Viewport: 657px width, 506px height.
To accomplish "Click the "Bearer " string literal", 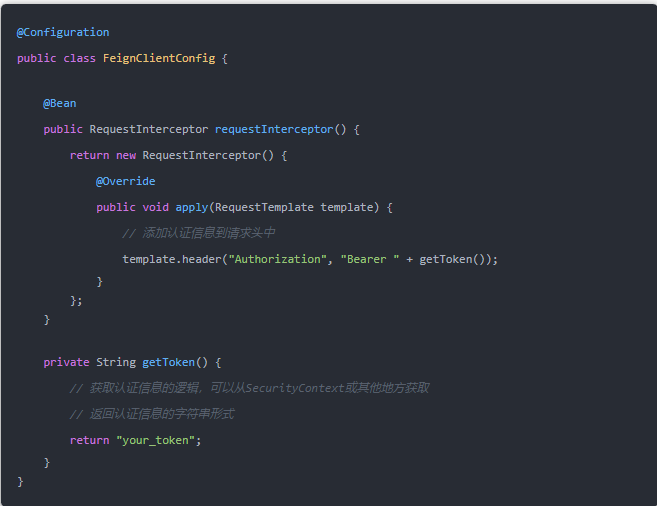I will pos(370,259).
